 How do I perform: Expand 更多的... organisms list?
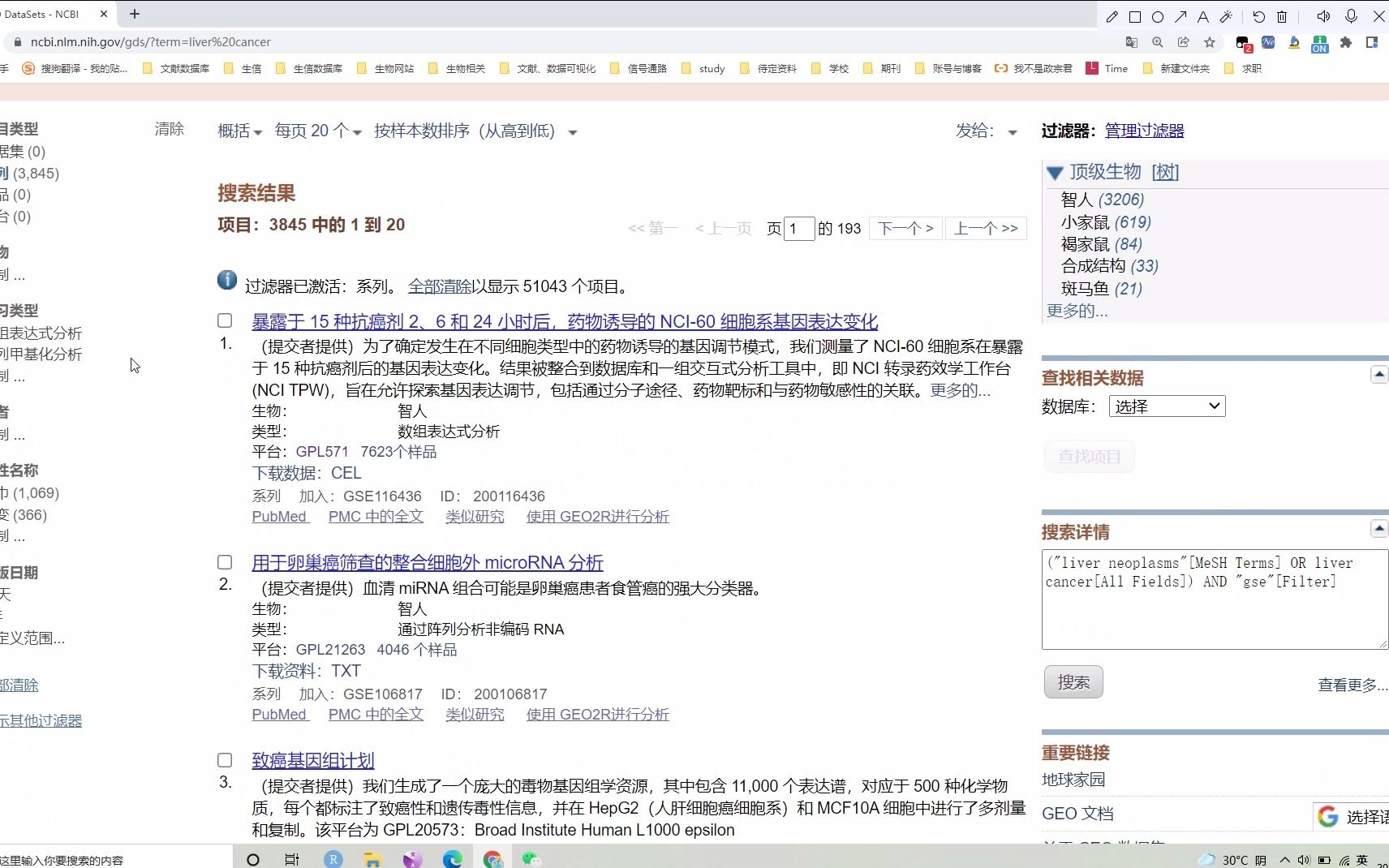point(1077,311)
